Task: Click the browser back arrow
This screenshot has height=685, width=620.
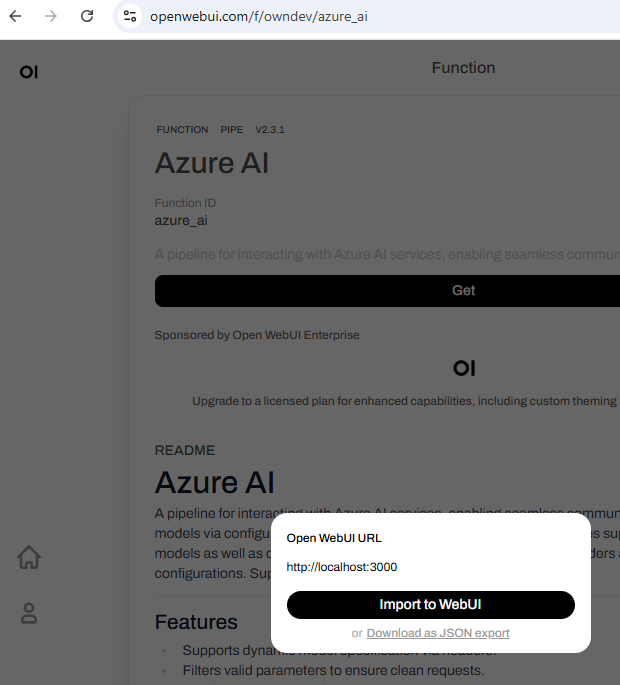Action: (x=15, y=16)
